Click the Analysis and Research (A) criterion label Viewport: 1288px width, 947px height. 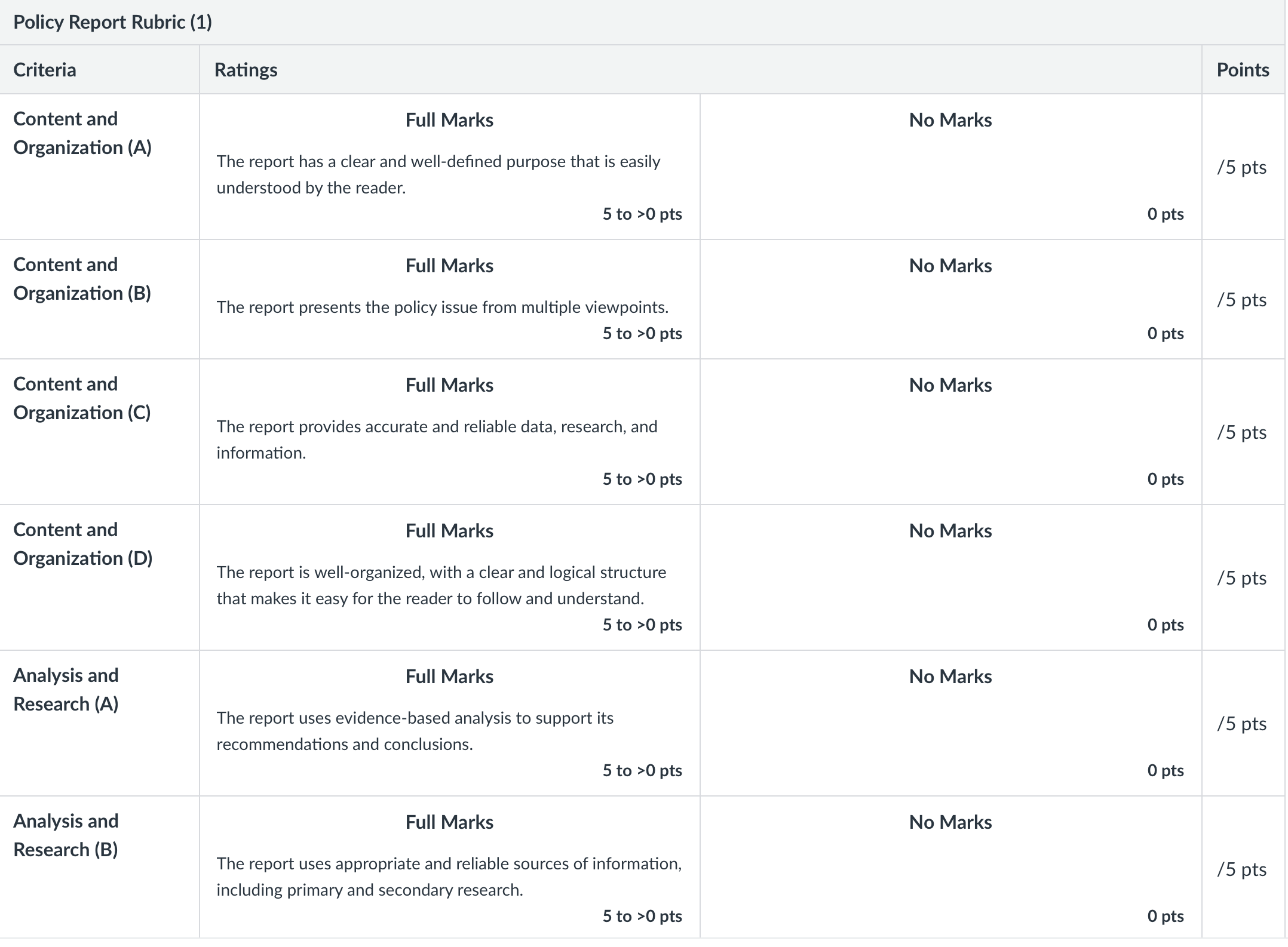[x=66, y=690]
